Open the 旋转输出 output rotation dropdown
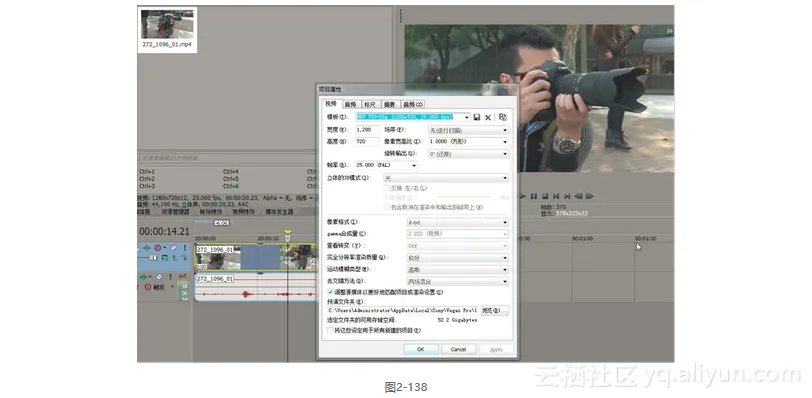This screenshot has height=398, width=812. coord(468,154)
